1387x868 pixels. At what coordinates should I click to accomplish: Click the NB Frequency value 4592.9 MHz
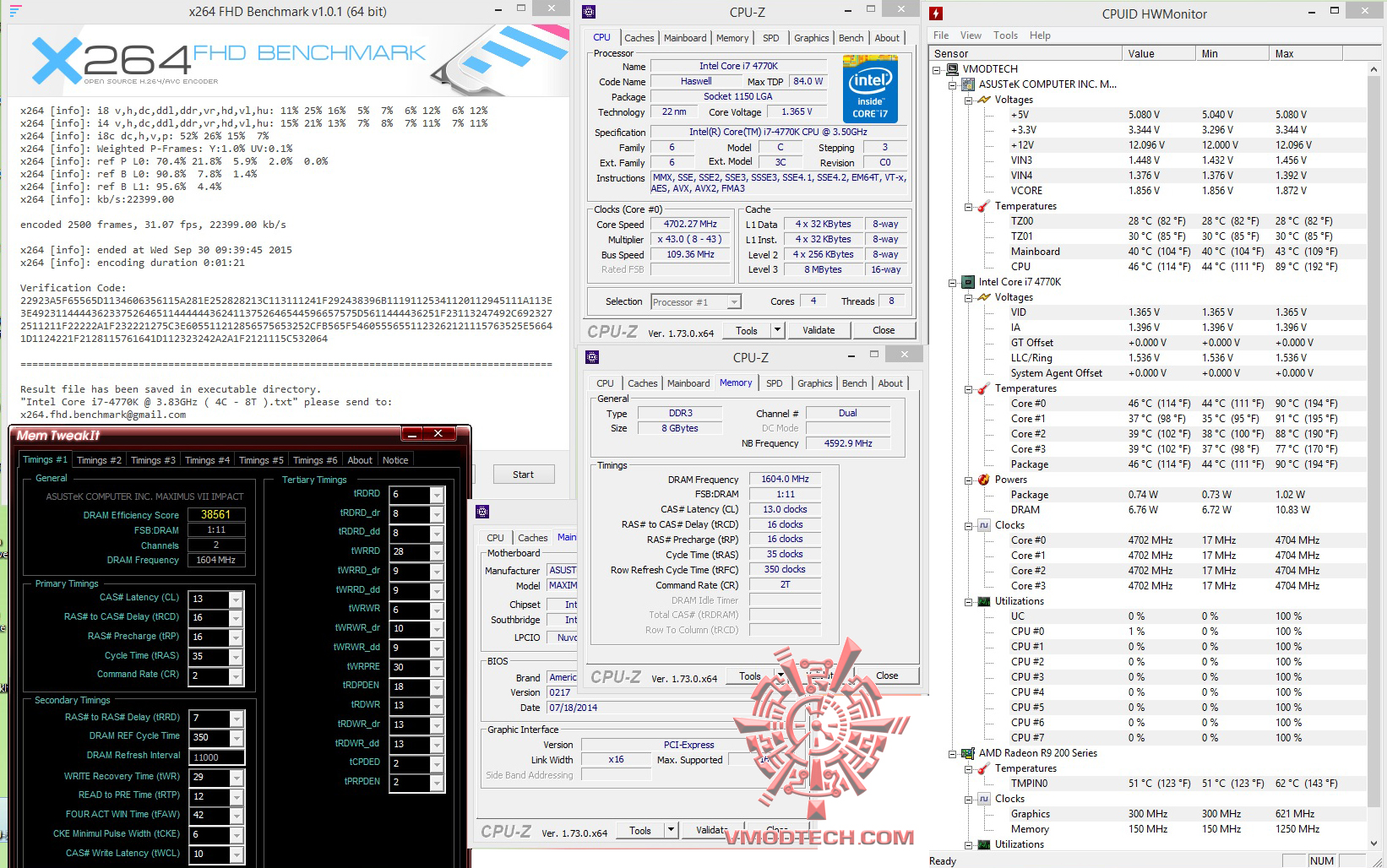pyautogui.click(x=848, y=443)
